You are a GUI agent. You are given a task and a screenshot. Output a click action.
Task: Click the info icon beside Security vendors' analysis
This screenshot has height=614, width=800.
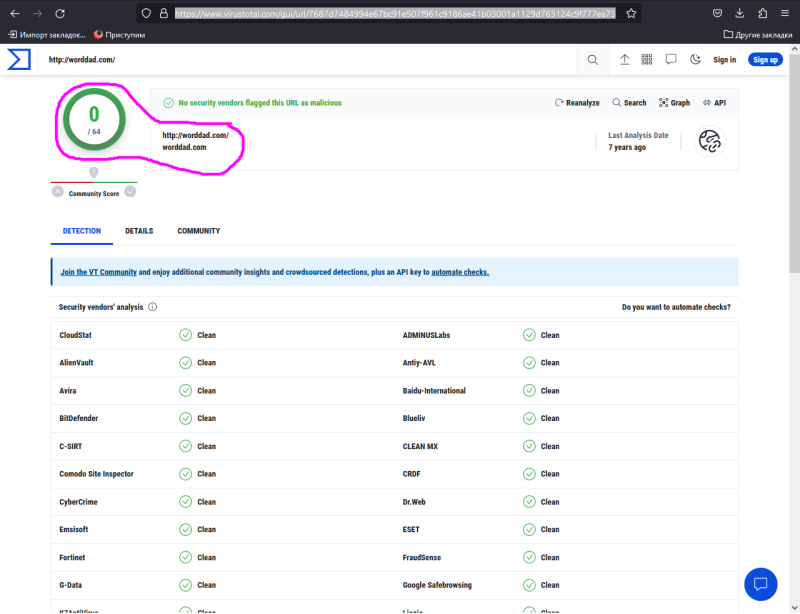[153, 307]
